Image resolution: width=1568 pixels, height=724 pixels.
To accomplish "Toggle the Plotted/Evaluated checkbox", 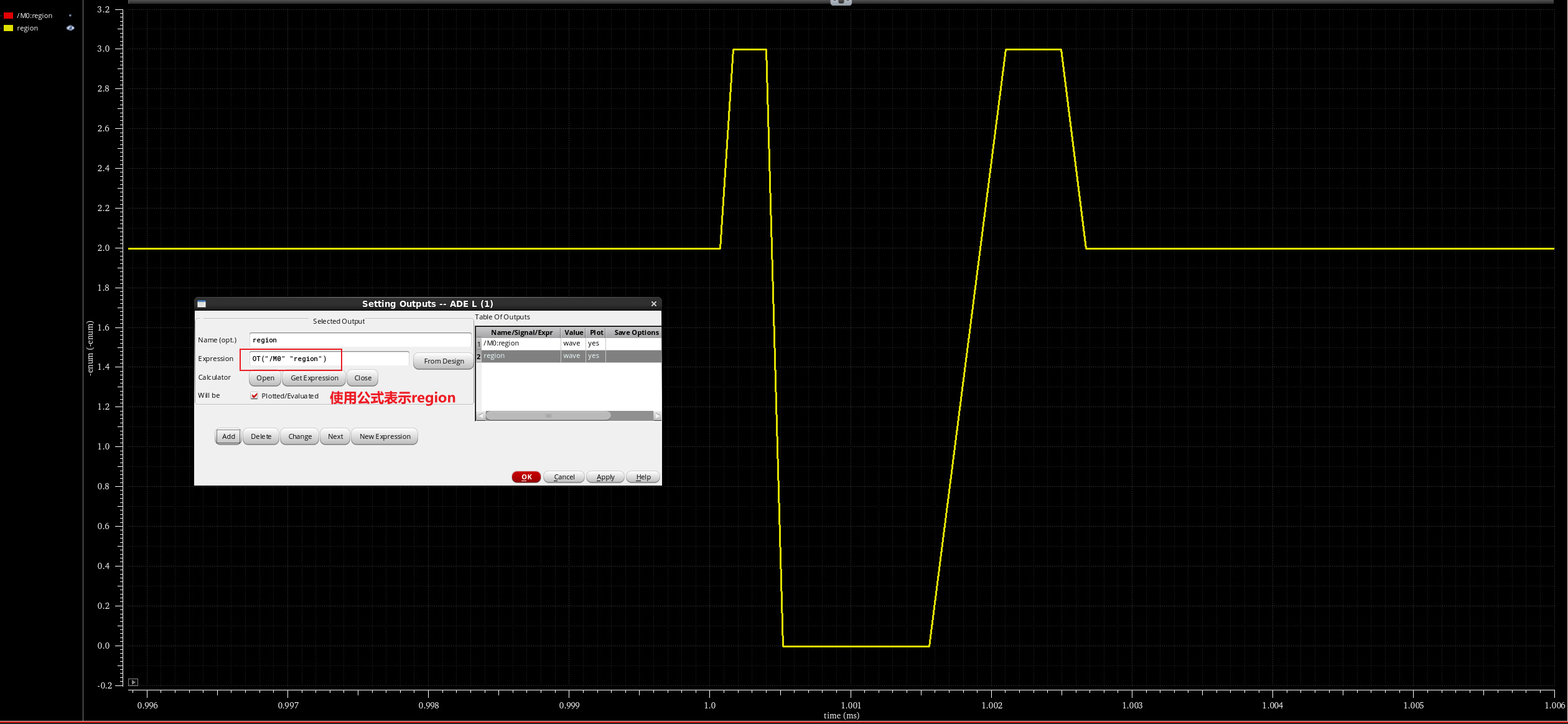I will click(x=254, y=396).
